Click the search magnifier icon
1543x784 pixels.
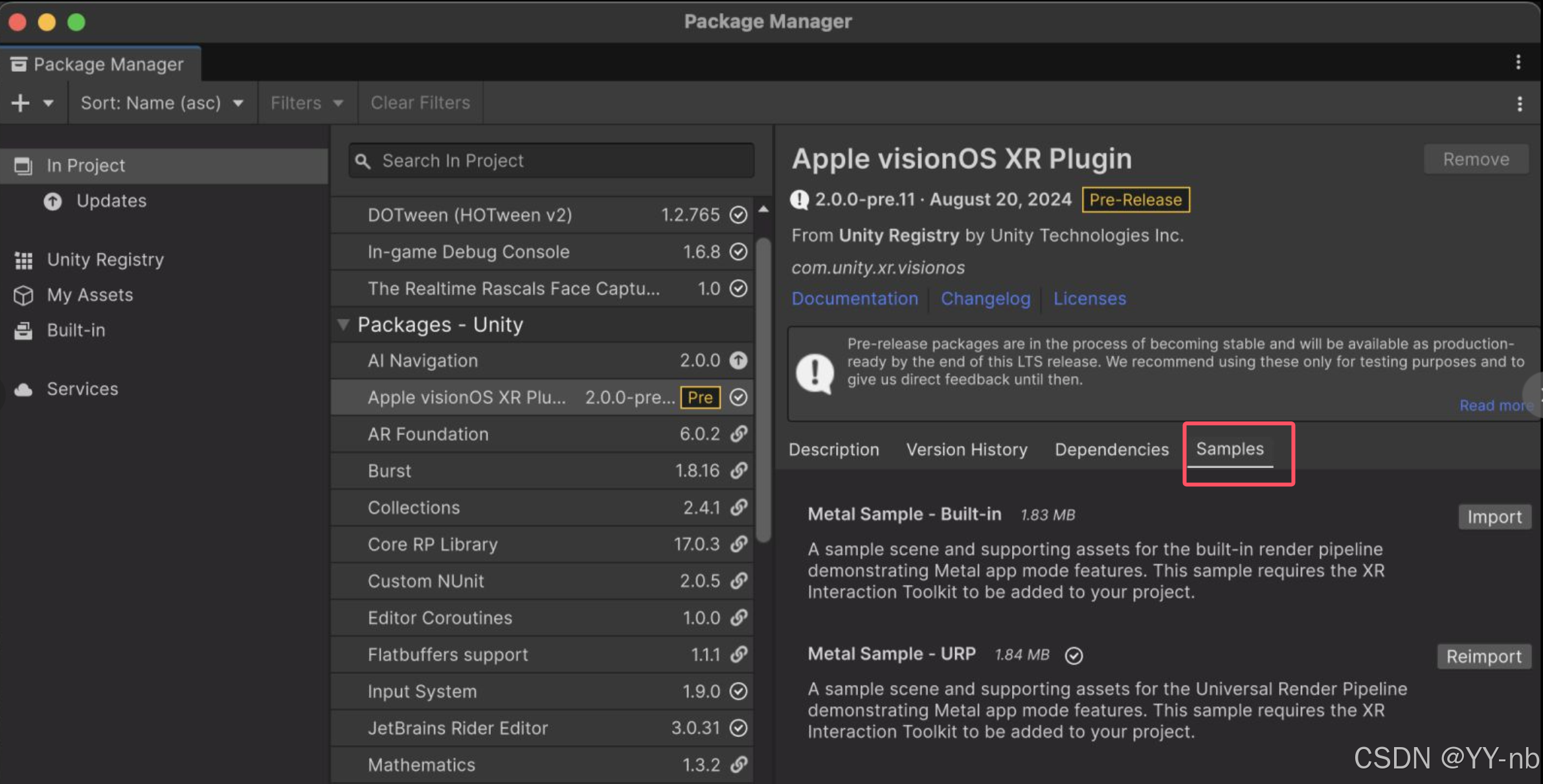tap(363, 161)
